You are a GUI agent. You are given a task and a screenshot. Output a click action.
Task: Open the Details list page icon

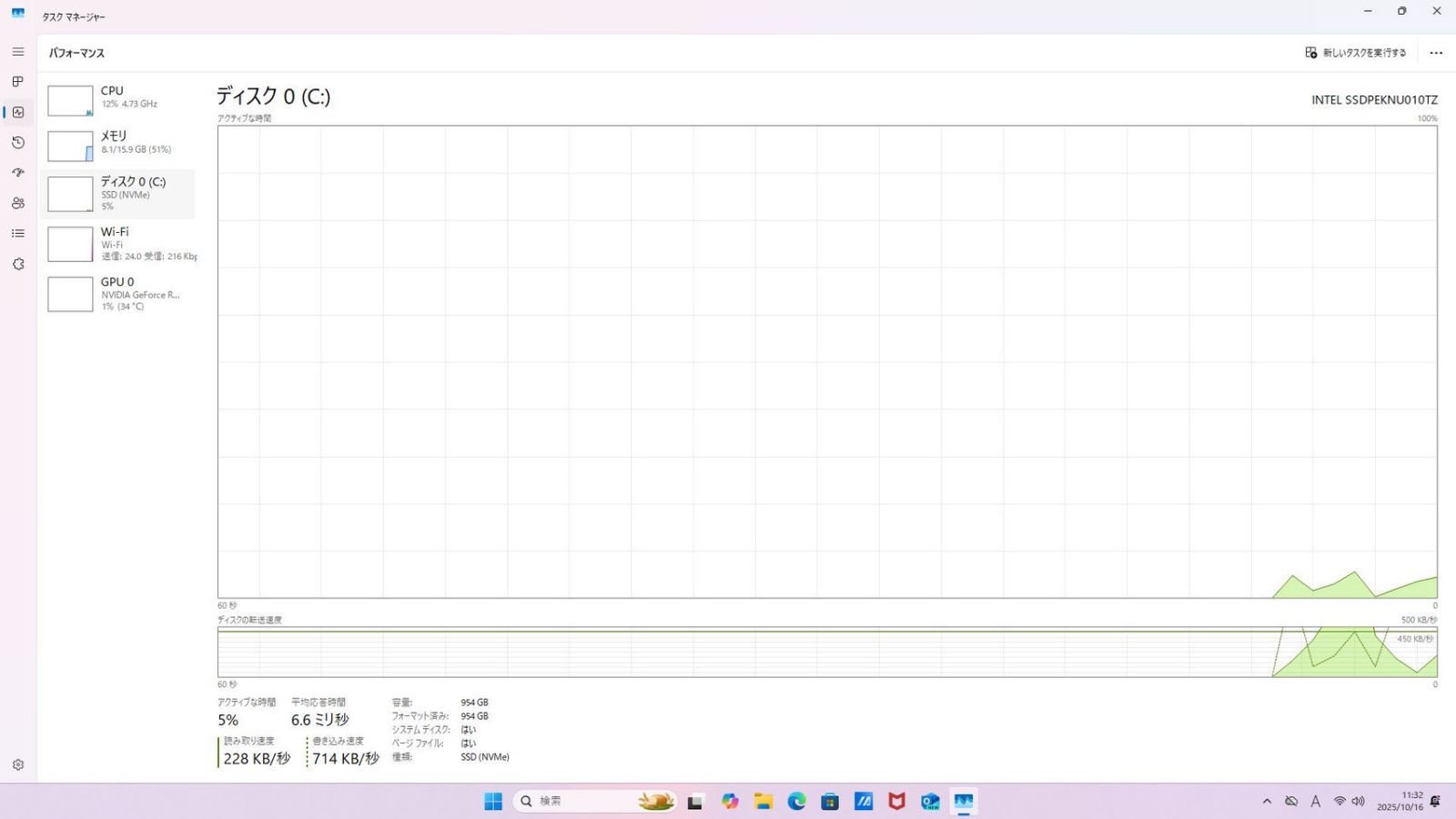coord(17,234)
